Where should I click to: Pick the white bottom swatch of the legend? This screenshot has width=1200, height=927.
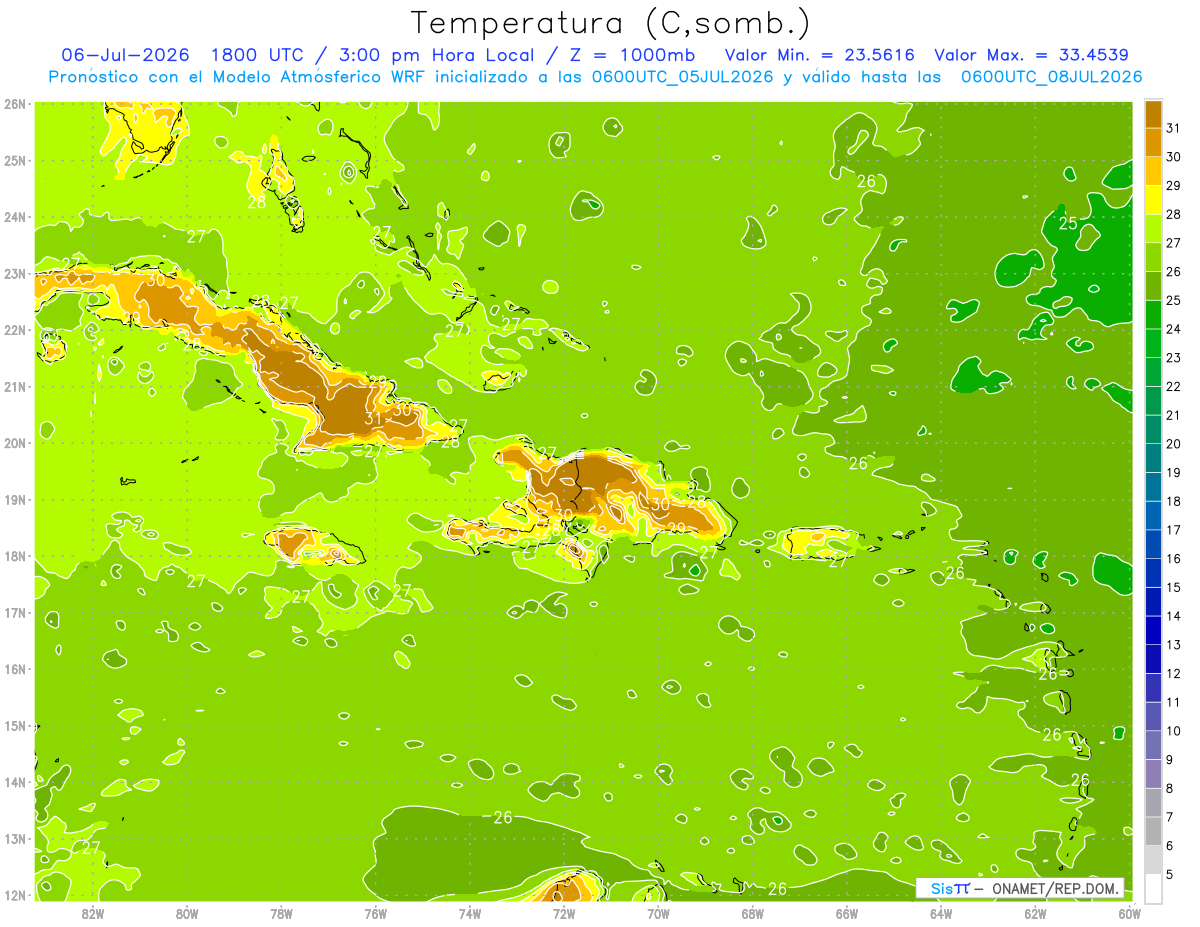click(x=1153, y=888)
